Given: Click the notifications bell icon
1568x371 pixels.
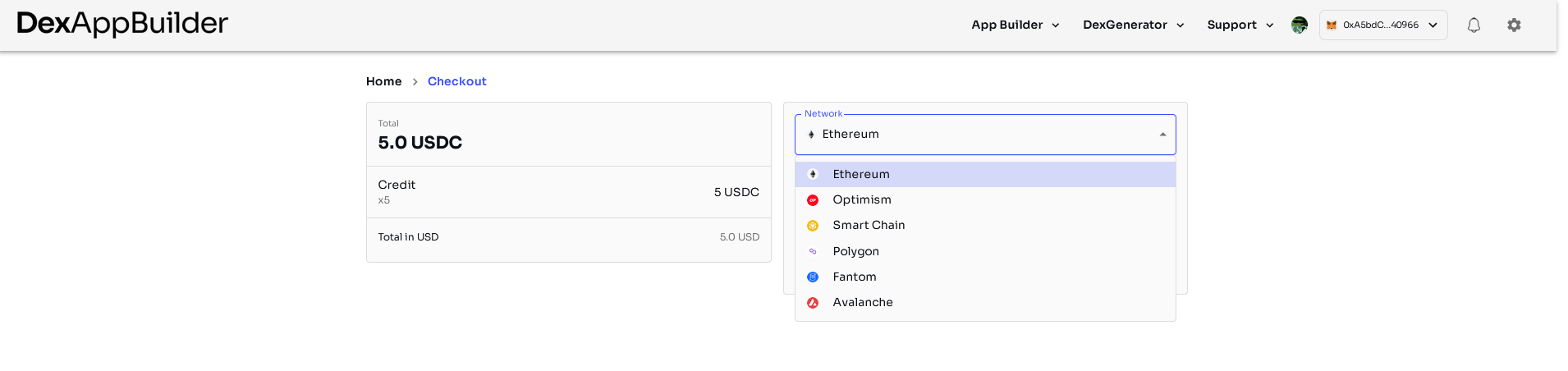Looking at the screenshot, I should [1474, 25].
